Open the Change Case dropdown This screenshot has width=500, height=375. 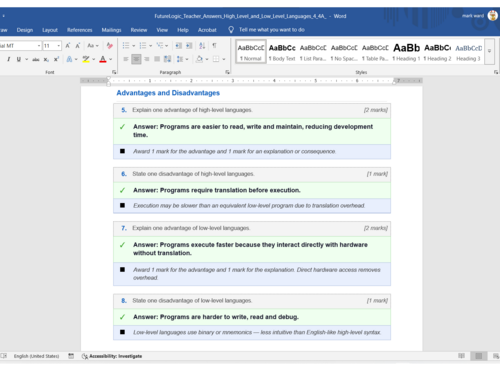point(93,46)
